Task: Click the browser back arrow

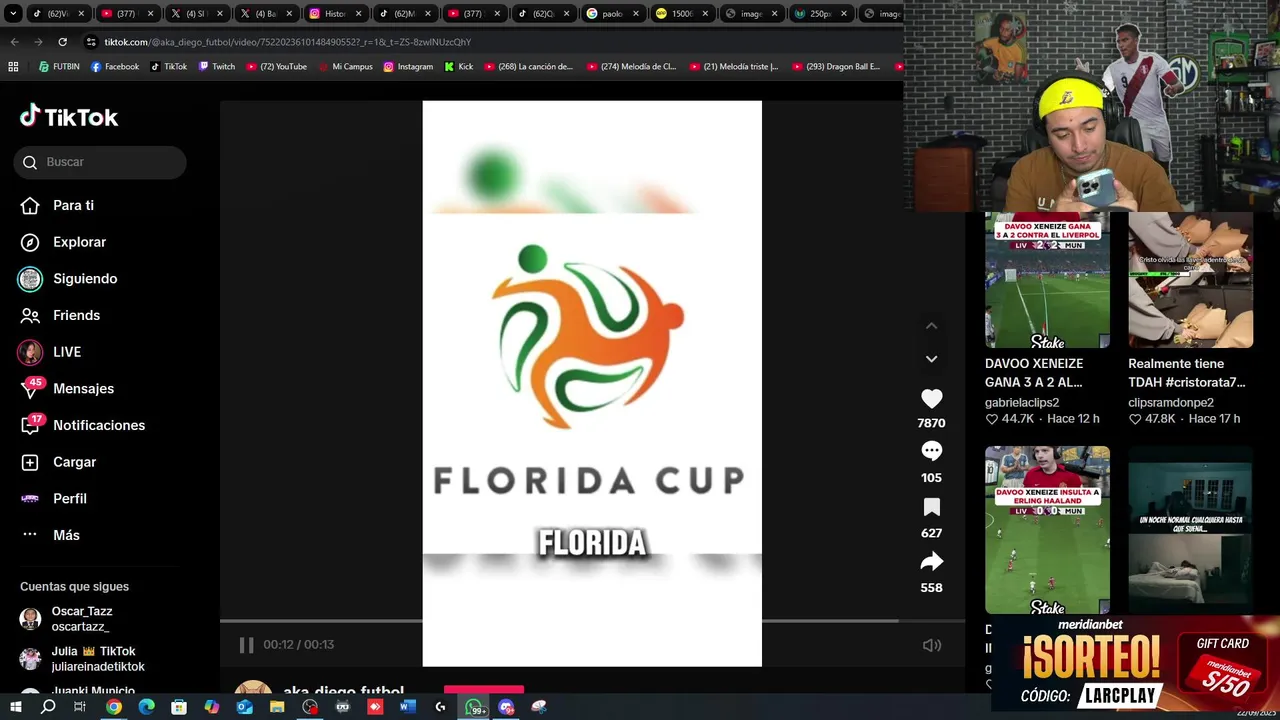Action: pyautogui.click(x=14, y=42)
